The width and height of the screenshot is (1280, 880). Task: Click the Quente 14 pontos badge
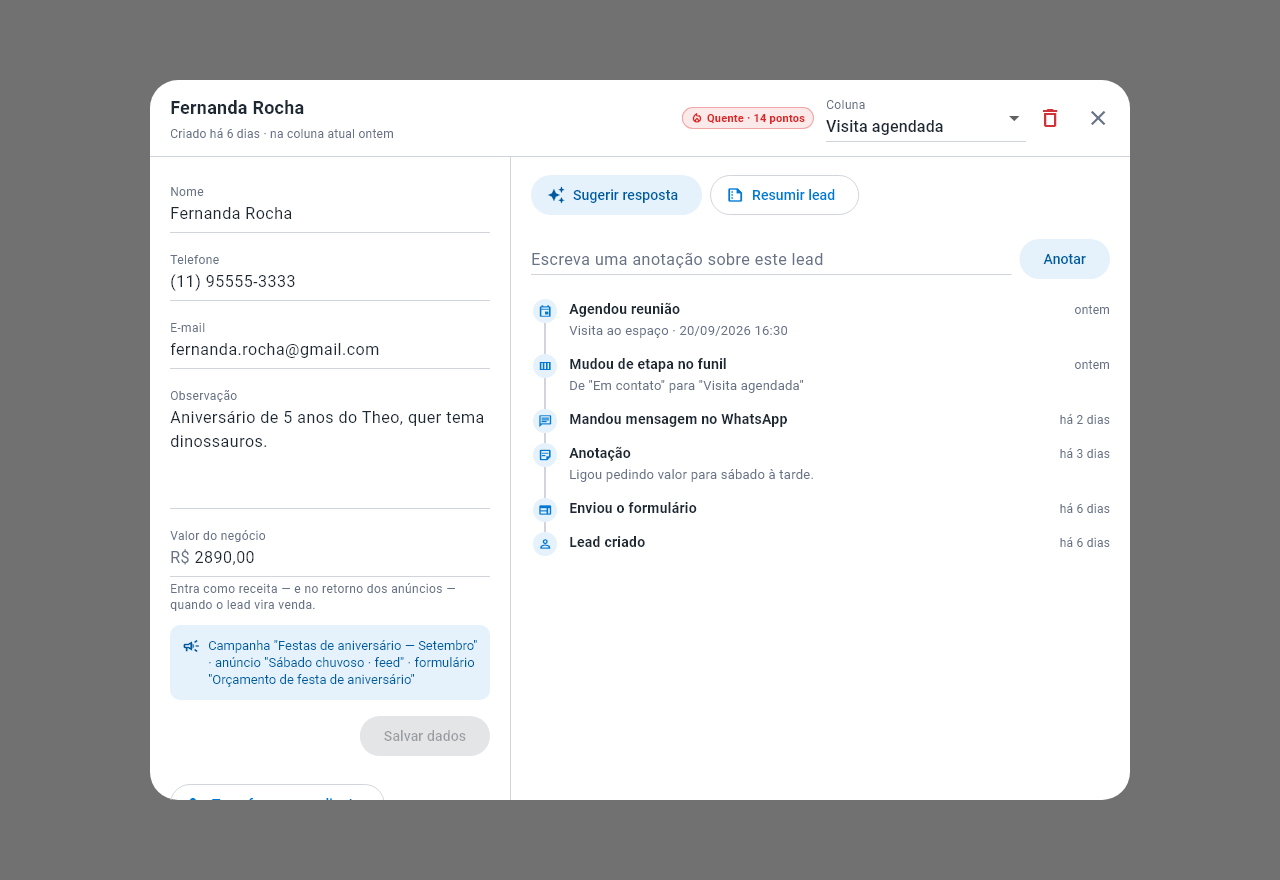click(x=748, y=118)
